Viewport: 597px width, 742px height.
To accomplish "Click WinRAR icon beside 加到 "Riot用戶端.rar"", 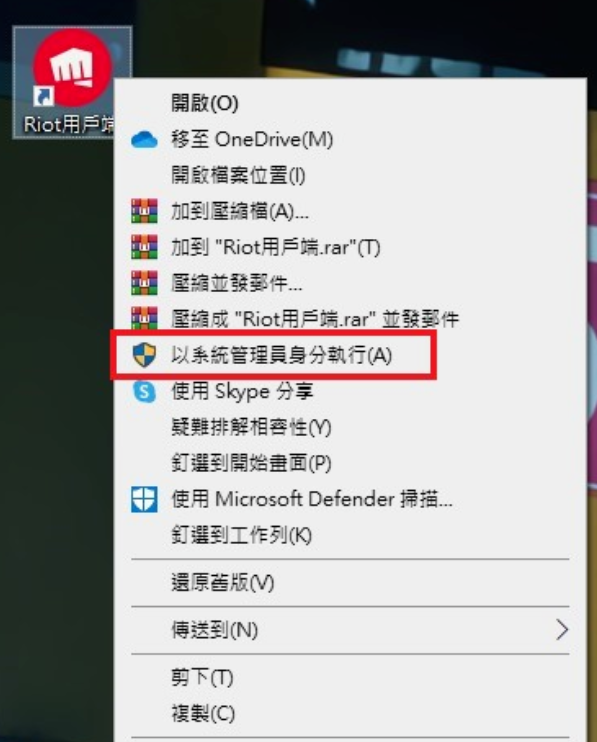I will [144, 247].
